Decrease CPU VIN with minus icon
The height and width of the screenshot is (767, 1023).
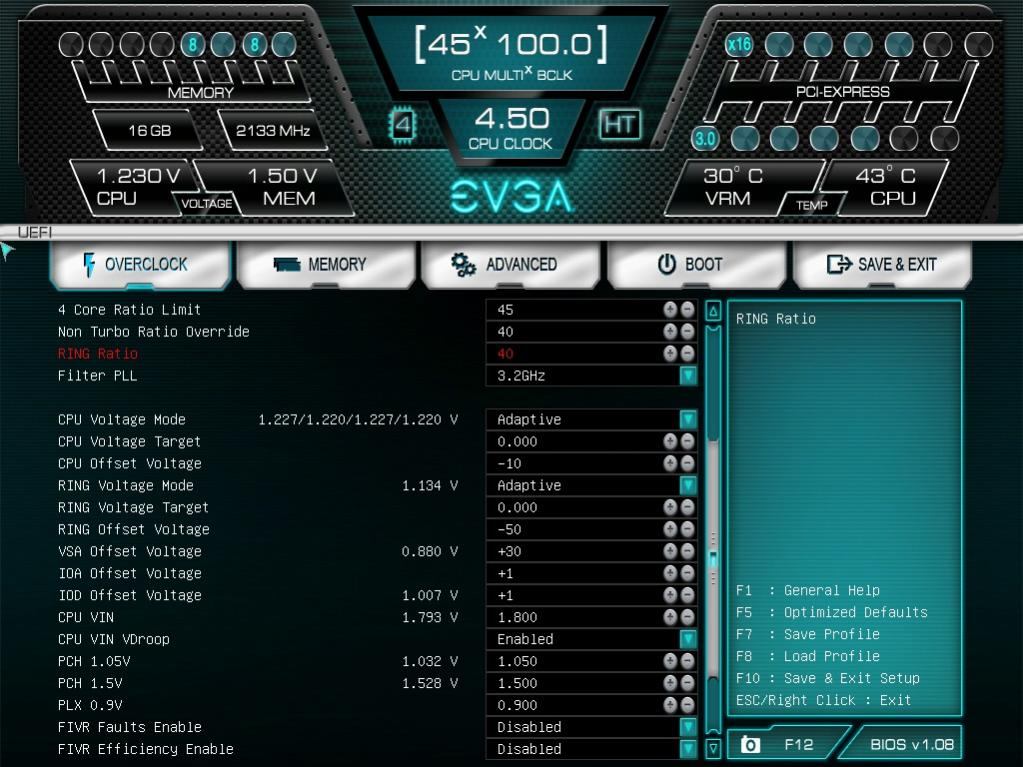(x=688, y=617)
